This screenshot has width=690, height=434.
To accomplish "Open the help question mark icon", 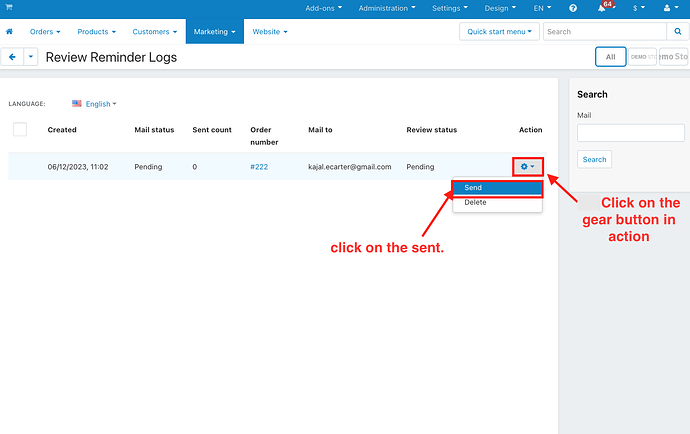I will pos(572,8).
